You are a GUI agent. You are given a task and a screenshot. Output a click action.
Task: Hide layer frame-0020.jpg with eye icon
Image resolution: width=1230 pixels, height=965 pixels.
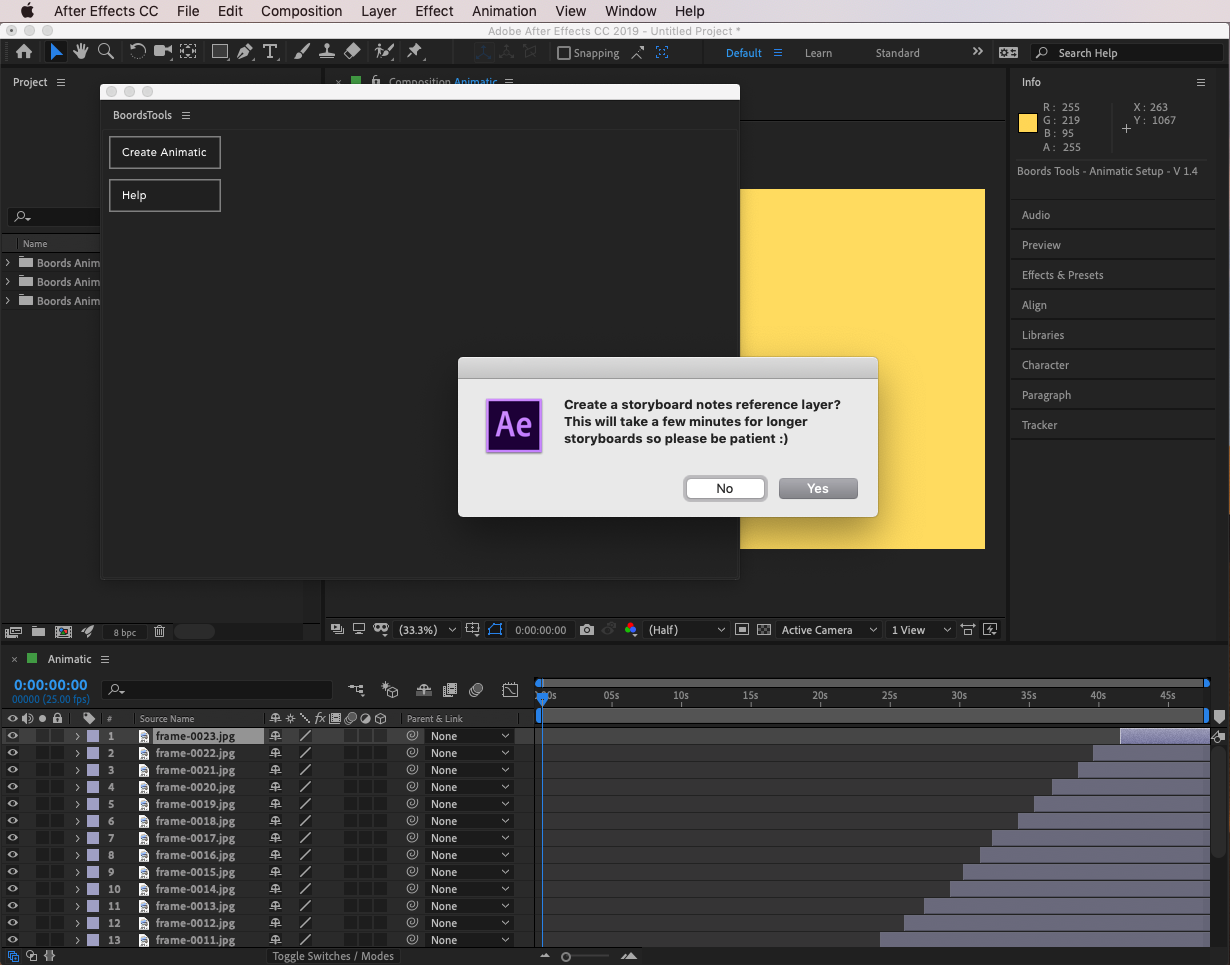tap(13, 787)
